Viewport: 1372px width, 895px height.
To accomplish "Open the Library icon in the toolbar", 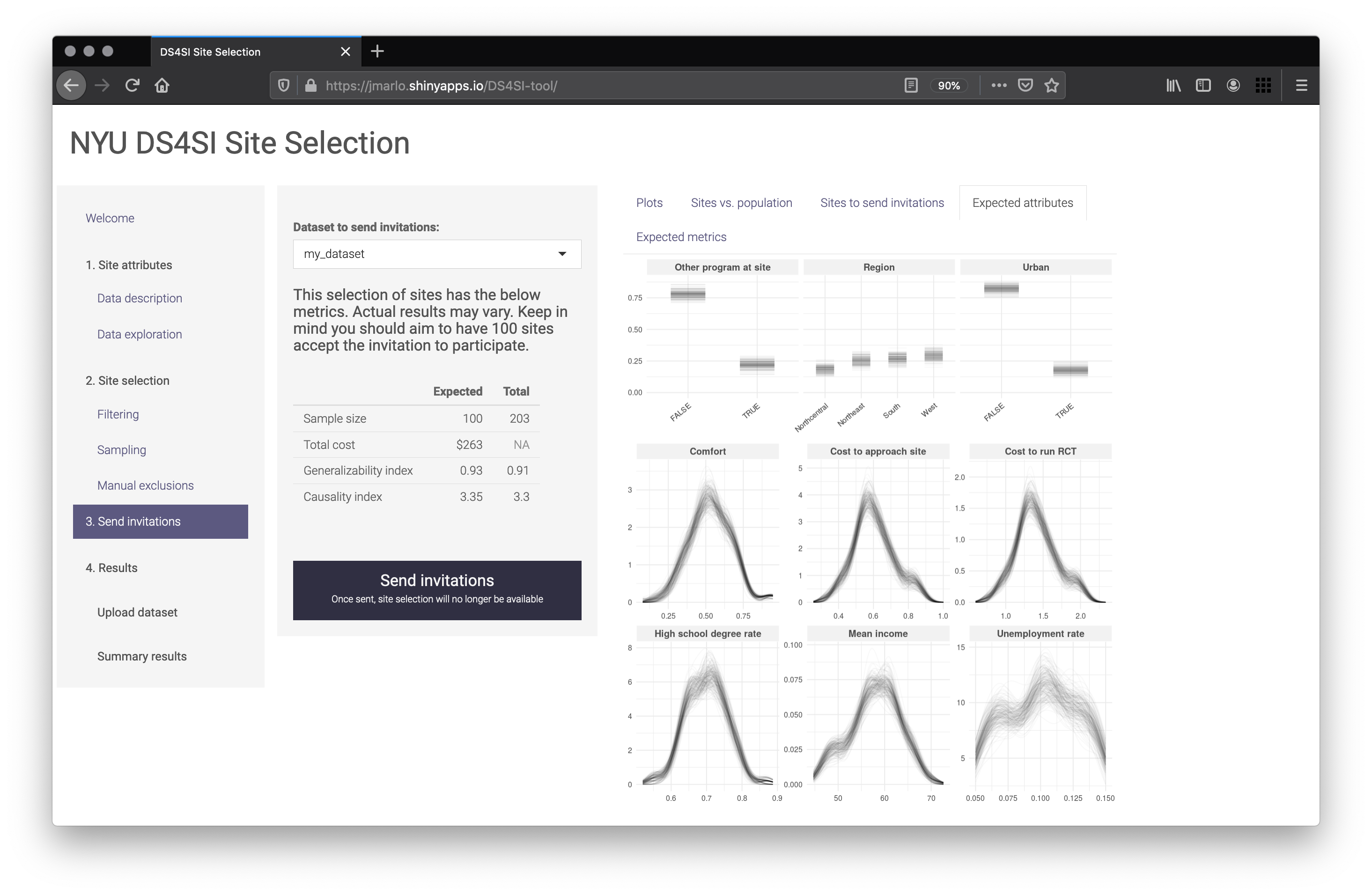I will click(x=1173, y=85).
